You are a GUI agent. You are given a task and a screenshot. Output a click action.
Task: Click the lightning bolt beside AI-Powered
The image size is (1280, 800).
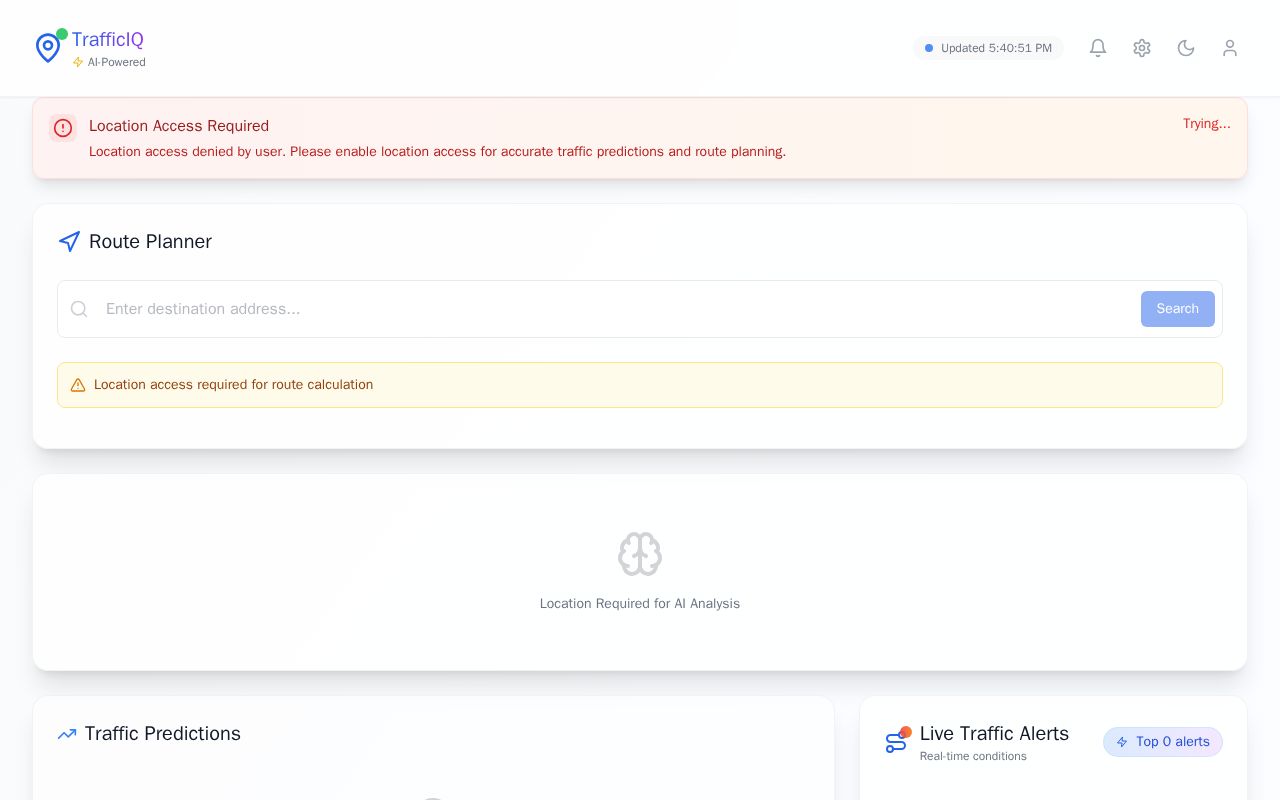[x=78, y=62]
